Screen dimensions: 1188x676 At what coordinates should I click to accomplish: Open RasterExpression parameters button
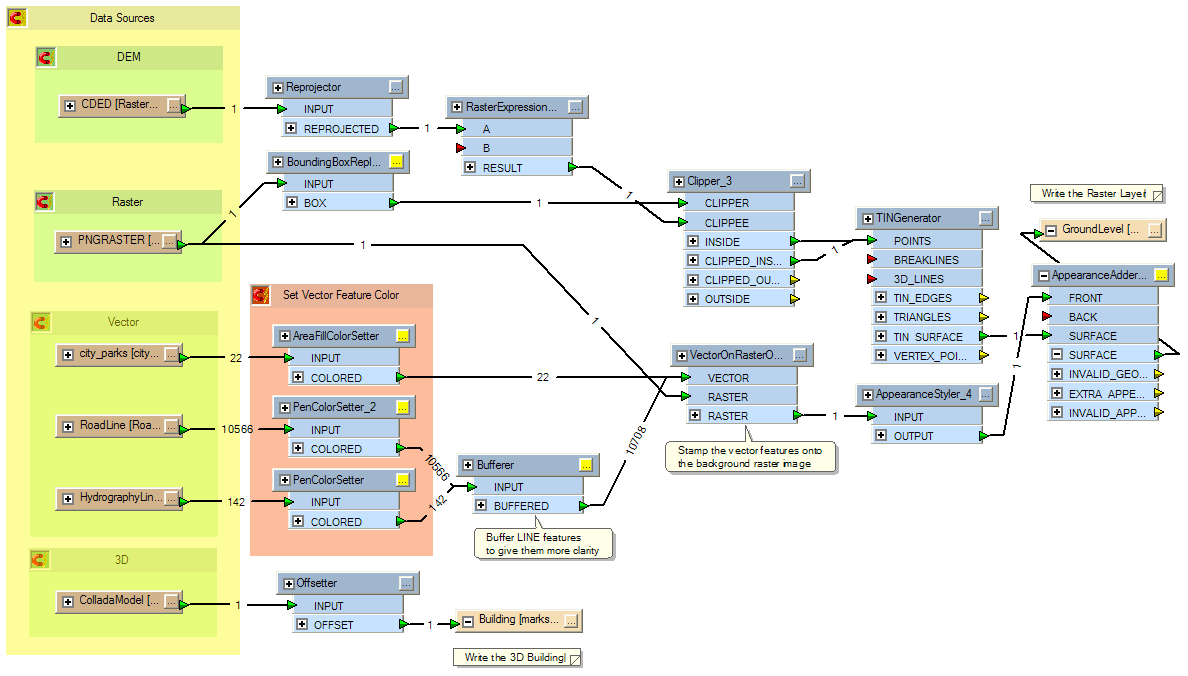tap(575, 108)
